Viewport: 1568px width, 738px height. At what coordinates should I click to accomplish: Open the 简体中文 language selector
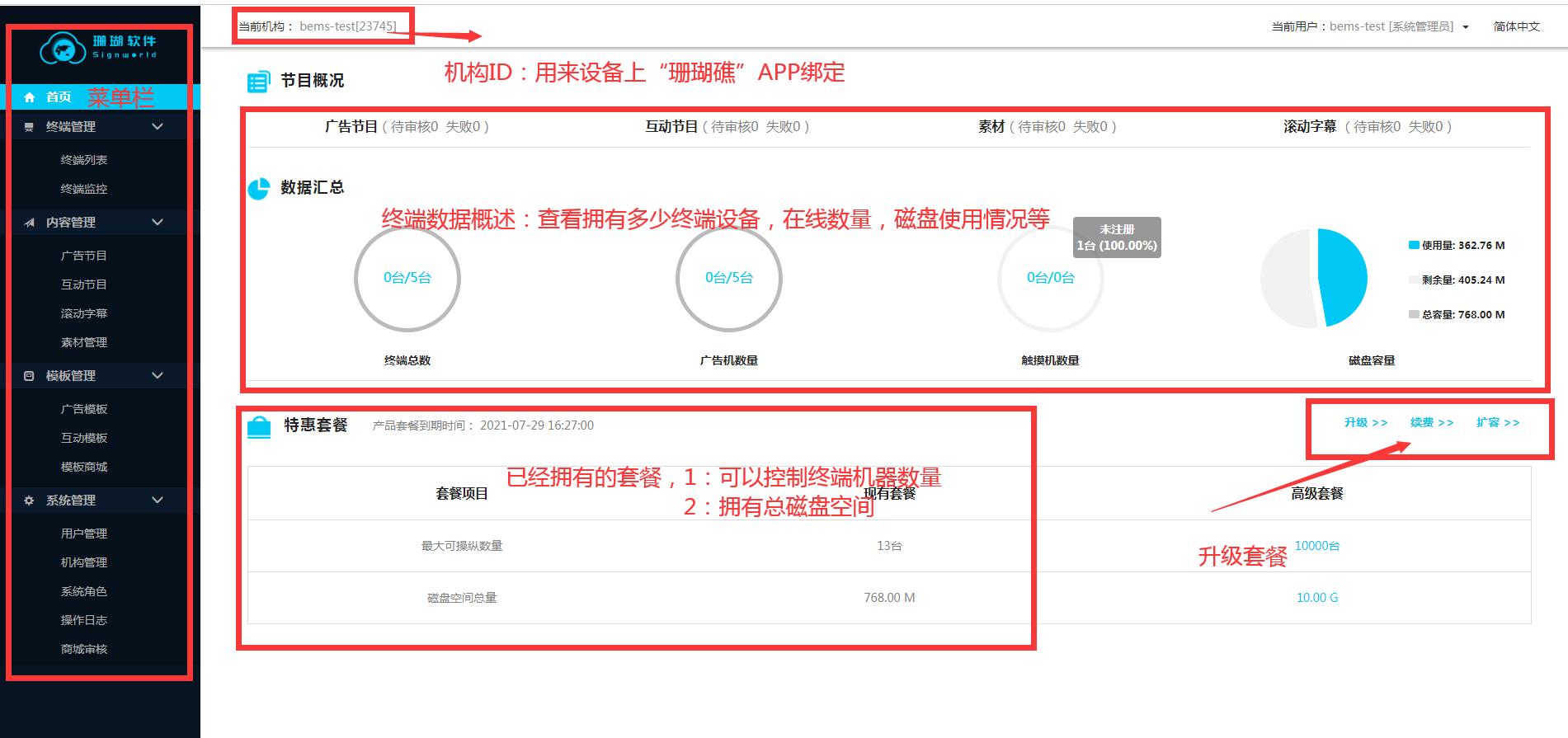coord(1516,26)
